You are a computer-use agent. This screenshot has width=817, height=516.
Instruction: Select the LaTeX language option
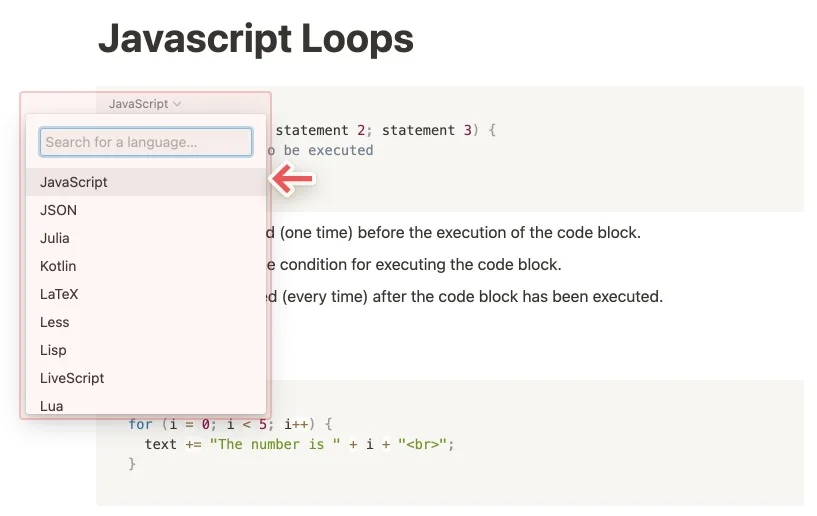coord(59,294)
